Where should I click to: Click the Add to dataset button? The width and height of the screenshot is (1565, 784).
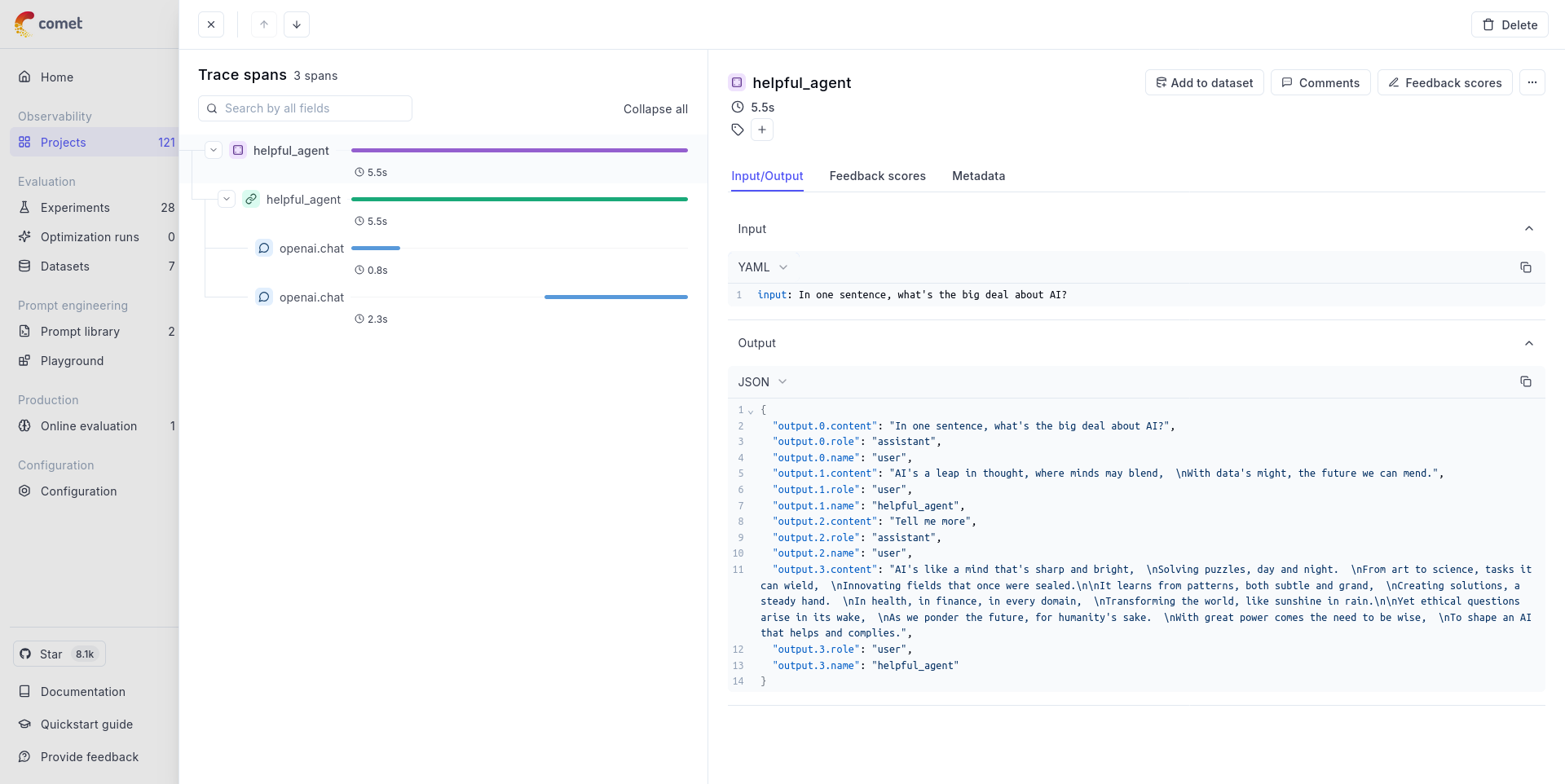[1204, 82]
